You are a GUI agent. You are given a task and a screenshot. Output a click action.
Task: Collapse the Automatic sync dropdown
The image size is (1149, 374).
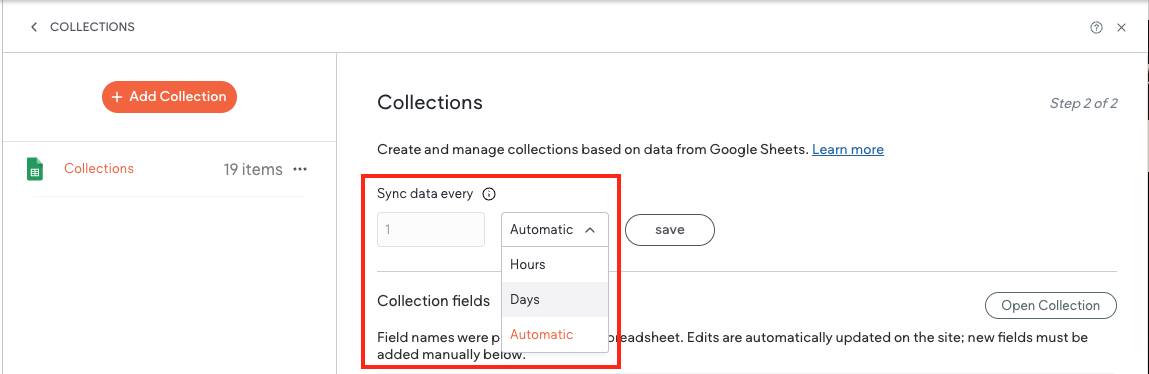pyautogui.click(x=555, y=230)
